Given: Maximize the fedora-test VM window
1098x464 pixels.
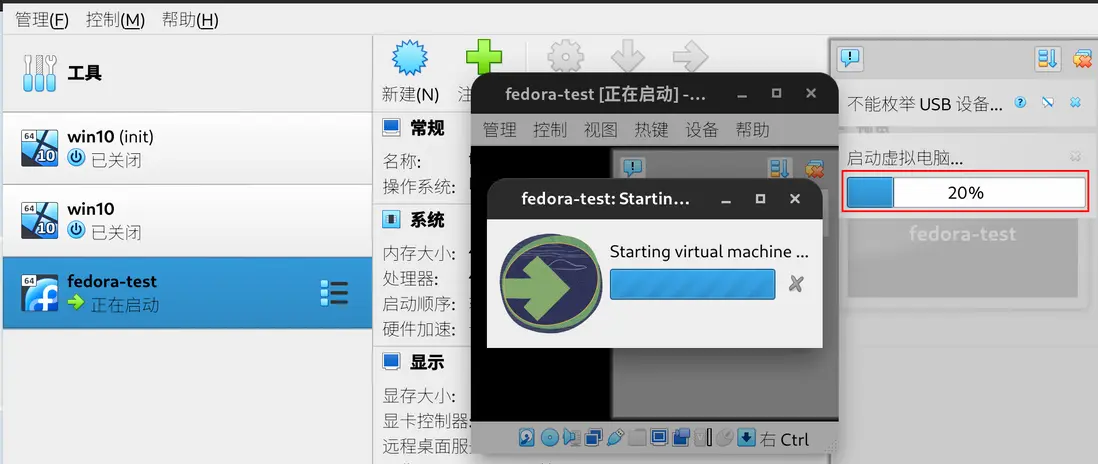Looking at the screenshot, I should pyautogui.click(x=776, y=93).
